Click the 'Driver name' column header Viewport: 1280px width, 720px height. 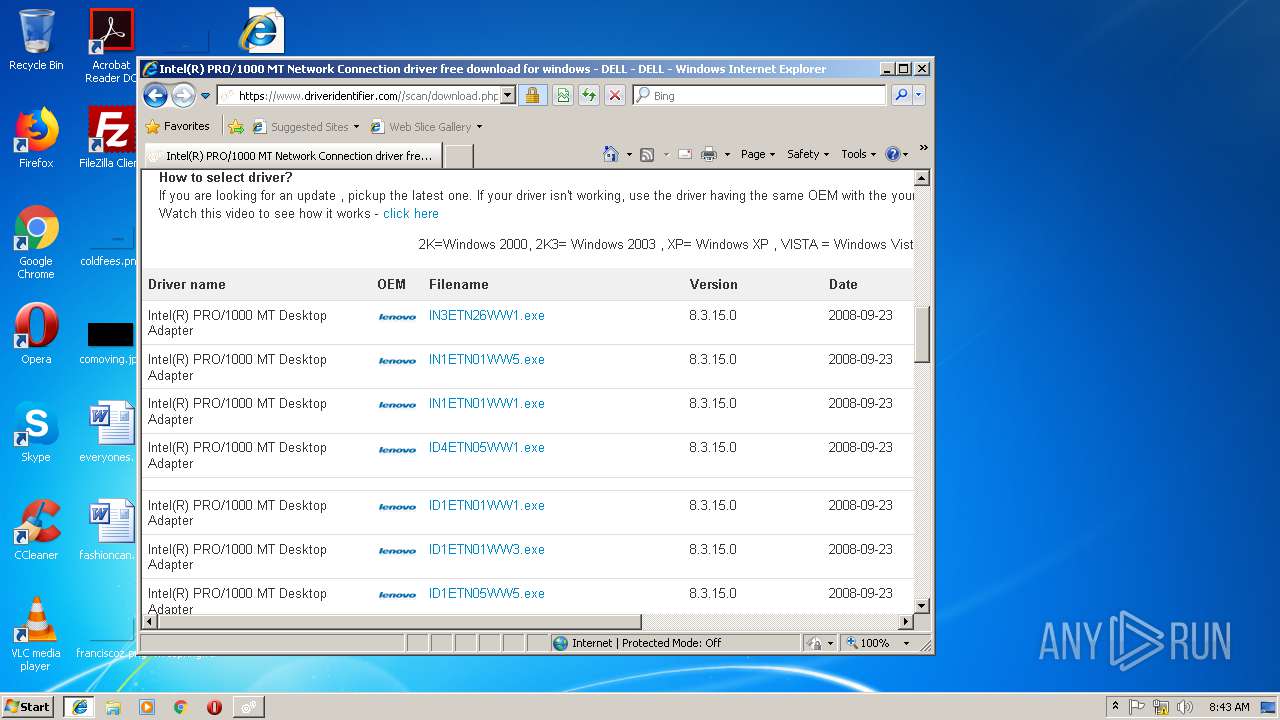[x=187, y=284]
